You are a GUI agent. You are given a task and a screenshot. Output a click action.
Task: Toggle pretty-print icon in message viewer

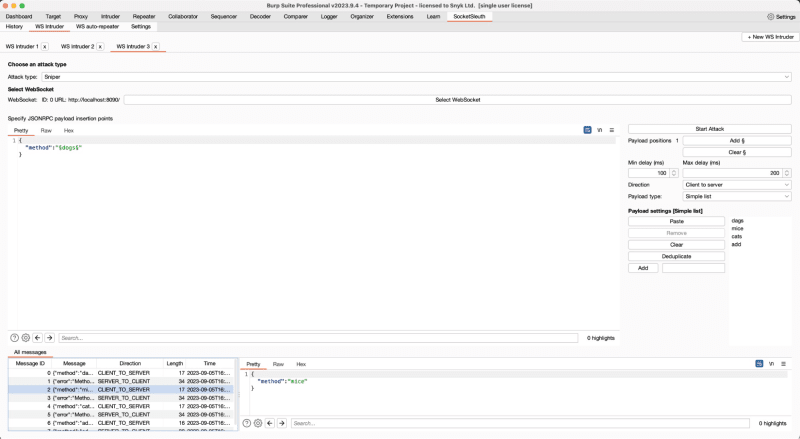pyautogui.click(x=759, y=364)
